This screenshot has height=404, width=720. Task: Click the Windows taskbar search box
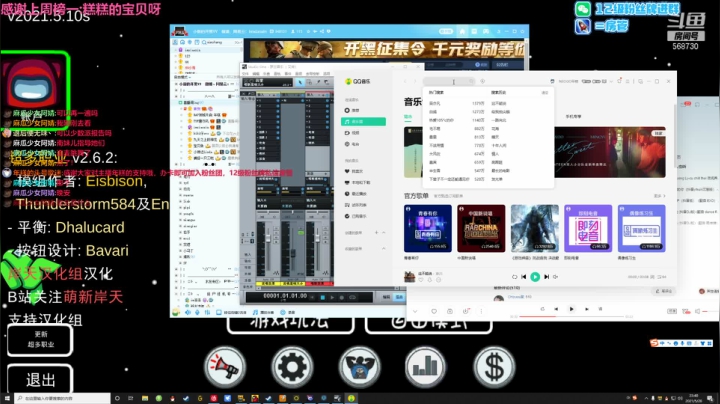[x=62, y=398]
